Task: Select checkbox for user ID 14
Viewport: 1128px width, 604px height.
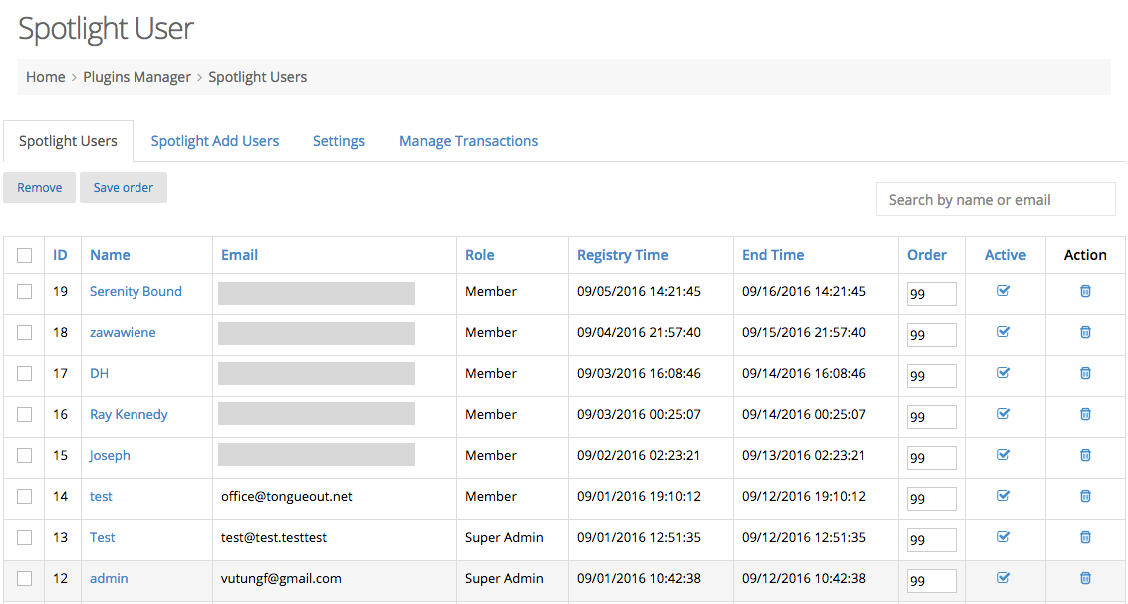Action: 24,496
